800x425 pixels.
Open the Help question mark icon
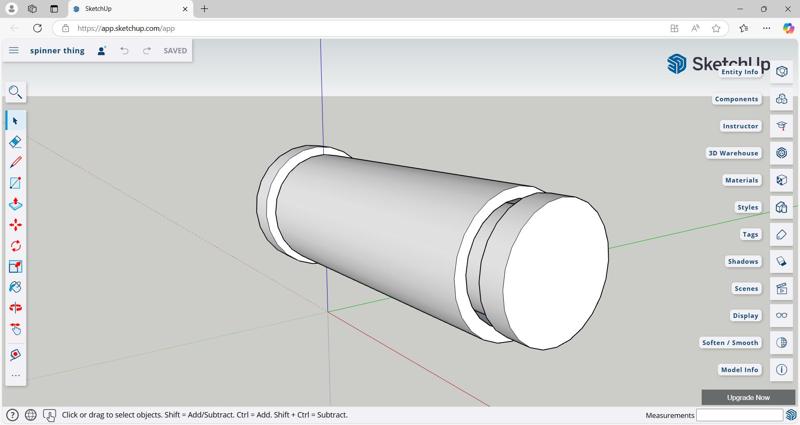[x=12, y=415]
